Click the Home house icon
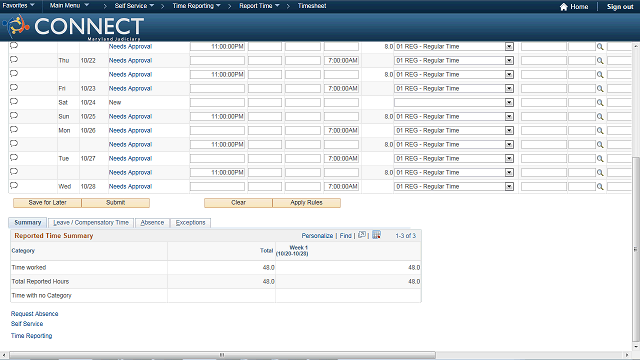 [x=564, y=7]
